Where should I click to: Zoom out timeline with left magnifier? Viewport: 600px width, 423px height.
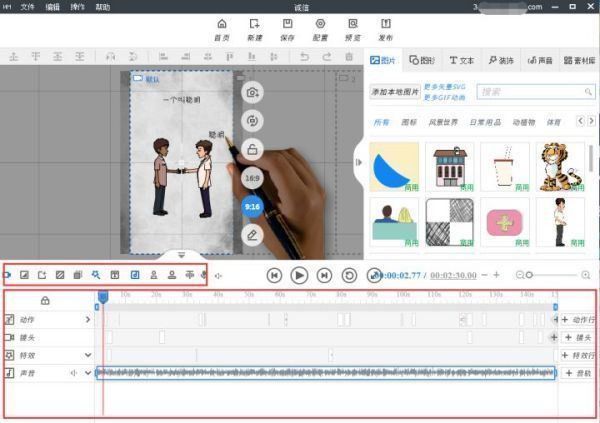[520, 275]
